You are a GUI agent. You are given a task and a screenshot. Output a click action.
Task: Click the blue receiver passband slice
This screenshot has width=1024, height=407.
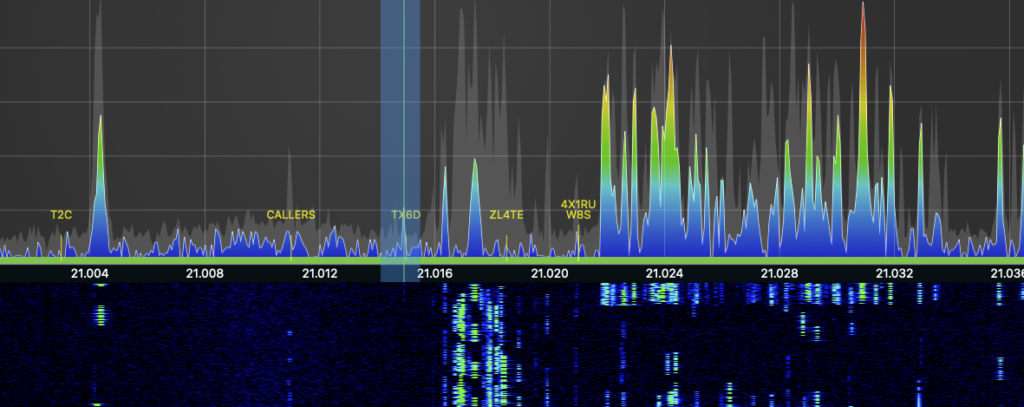pyautogui.click(x=400, y=140)
